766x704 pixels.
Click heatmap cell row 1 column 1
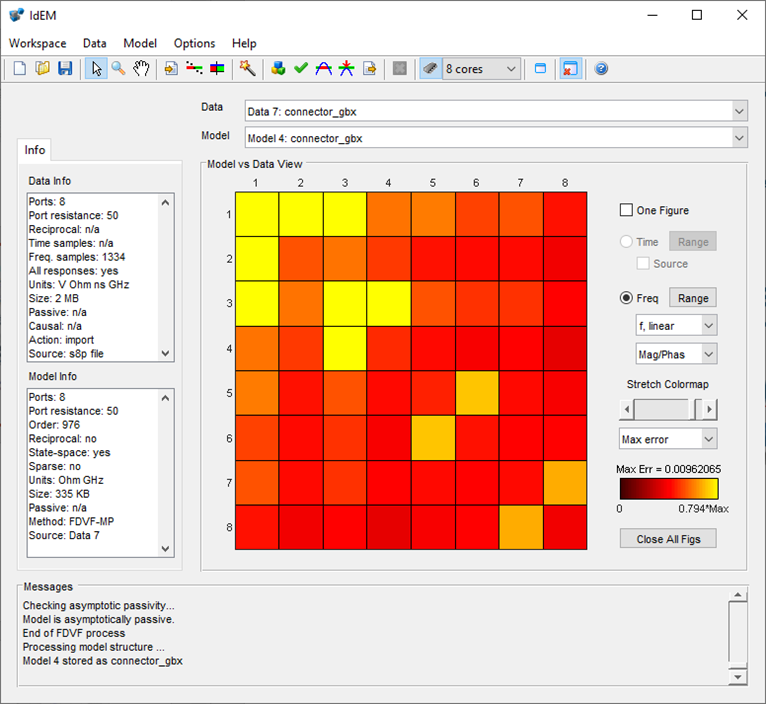257,214
